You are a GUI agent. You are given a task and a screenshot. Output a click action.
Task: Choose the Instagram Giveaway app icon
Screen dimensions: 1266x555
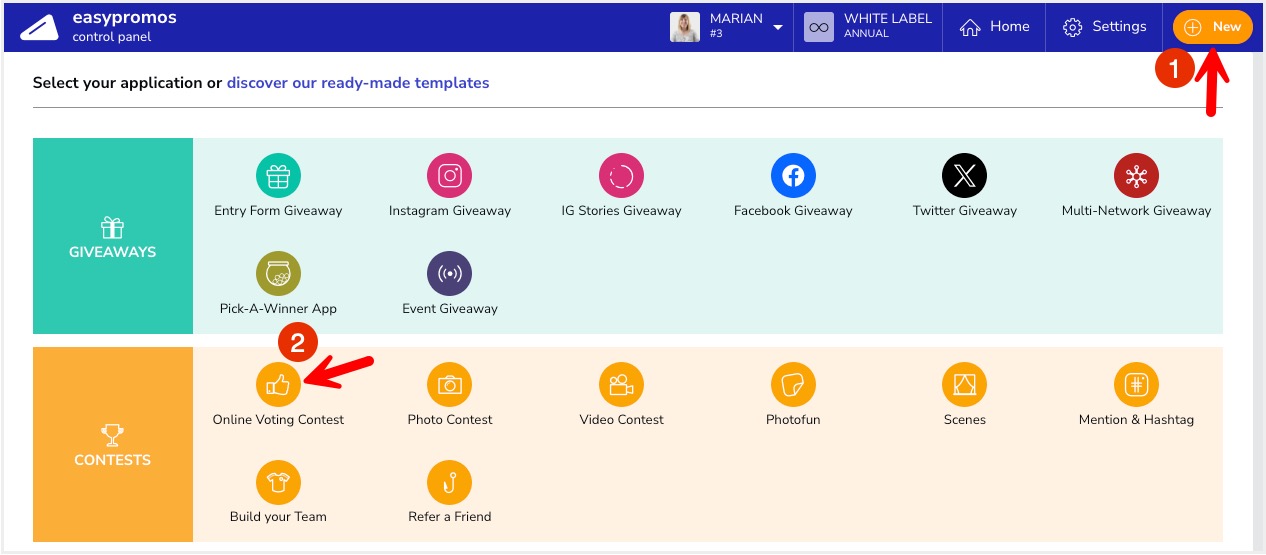tap(449, 177)
